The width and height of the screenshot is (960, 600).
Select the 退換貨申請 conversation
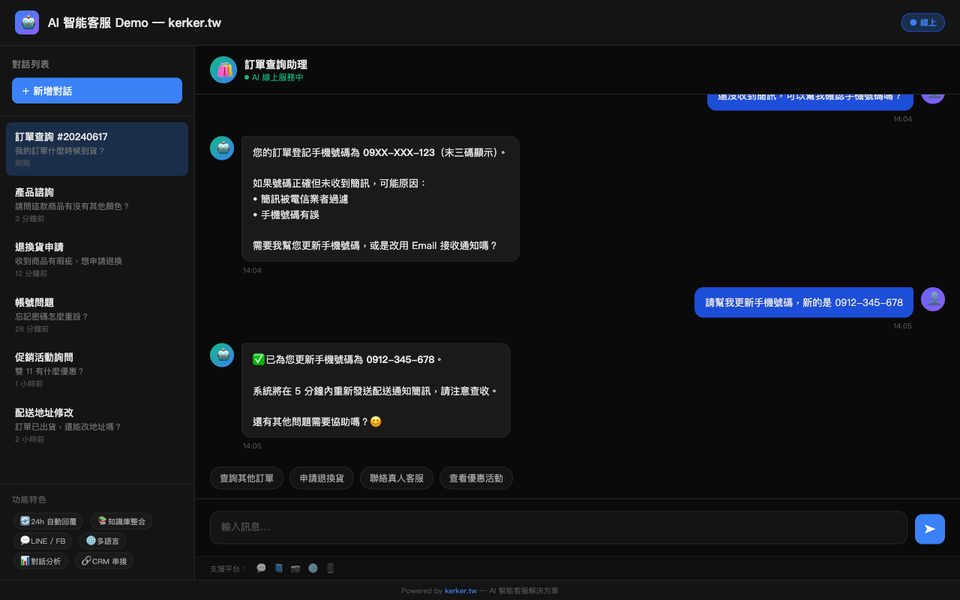pyautogui.click(x=97, y=260)
